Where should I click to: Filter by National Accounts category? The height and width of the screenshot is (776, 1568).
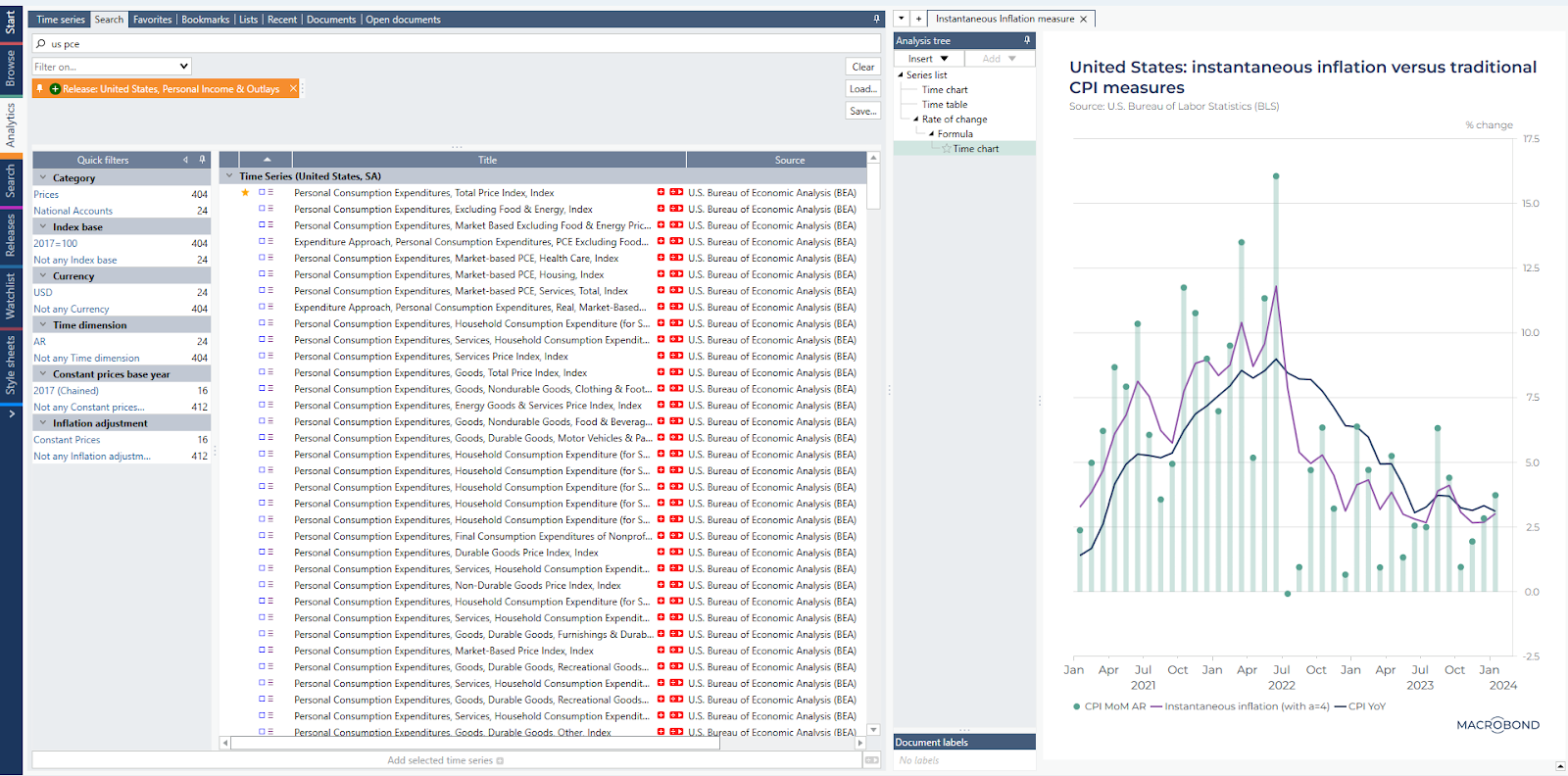pyautogui.click(x=73, y=211)
